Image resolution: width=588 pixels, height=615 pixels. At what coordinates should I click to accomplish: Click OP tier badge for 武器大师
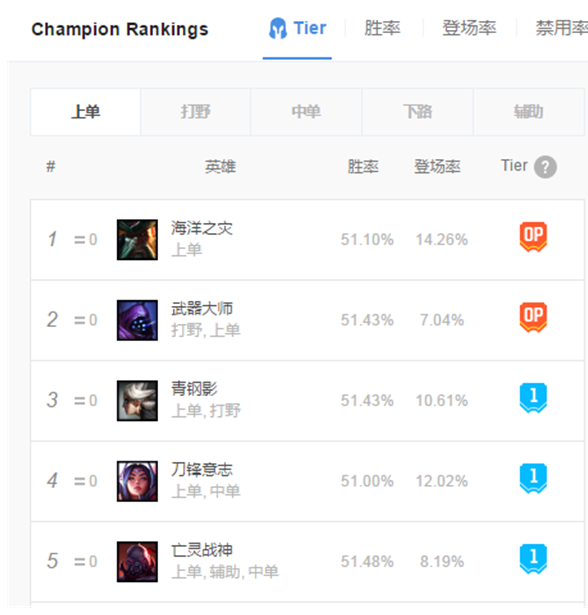point(533,317)
